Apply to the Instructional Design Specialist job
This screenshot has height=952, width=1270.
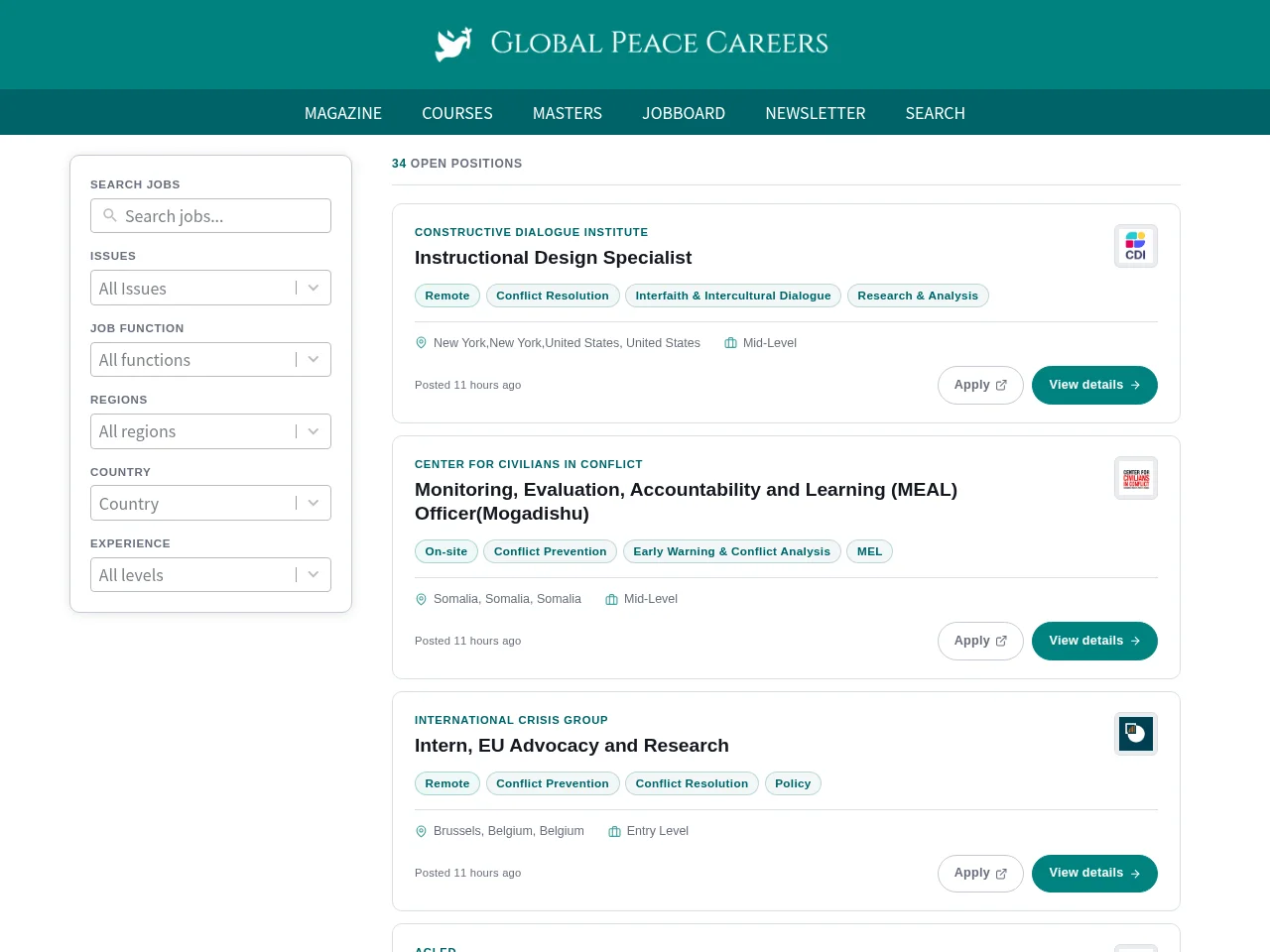(980, 385)
